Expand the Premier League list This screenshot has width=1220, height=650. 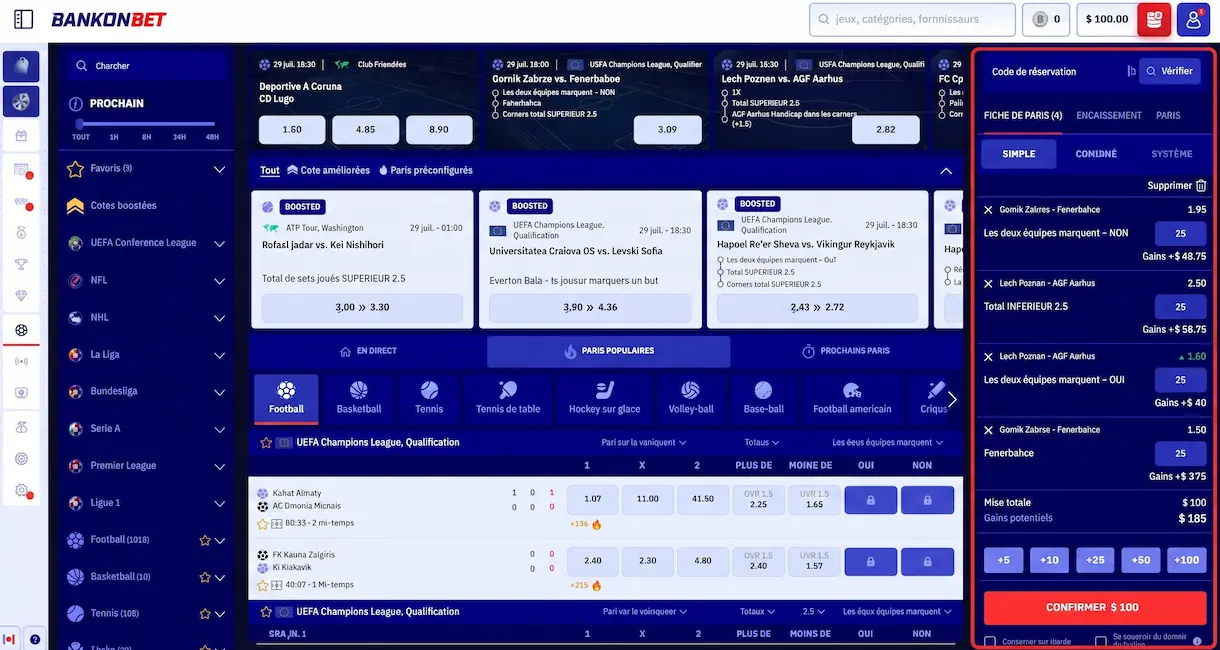[x=219, y=466]
